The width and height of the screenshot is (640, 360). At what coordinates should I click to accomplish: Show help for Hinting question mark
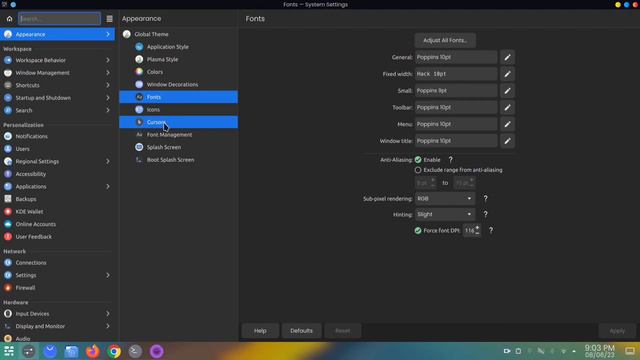(x=485, y=214)
